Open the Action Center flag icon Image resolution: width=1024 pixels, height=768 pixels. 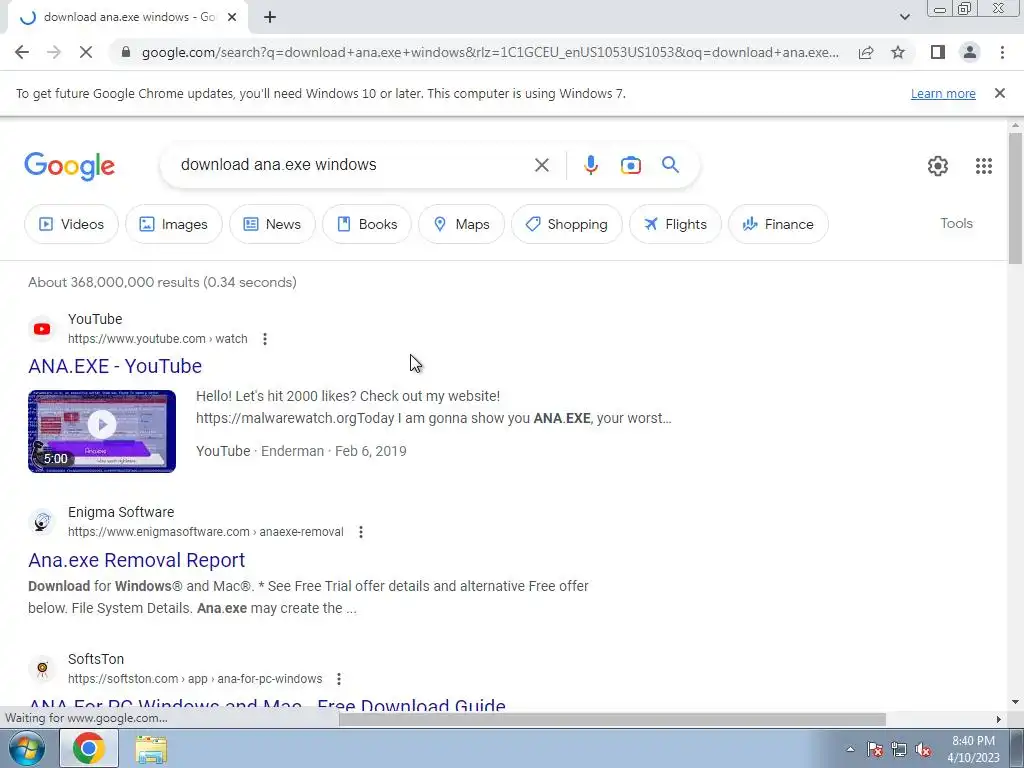[874, 749]
